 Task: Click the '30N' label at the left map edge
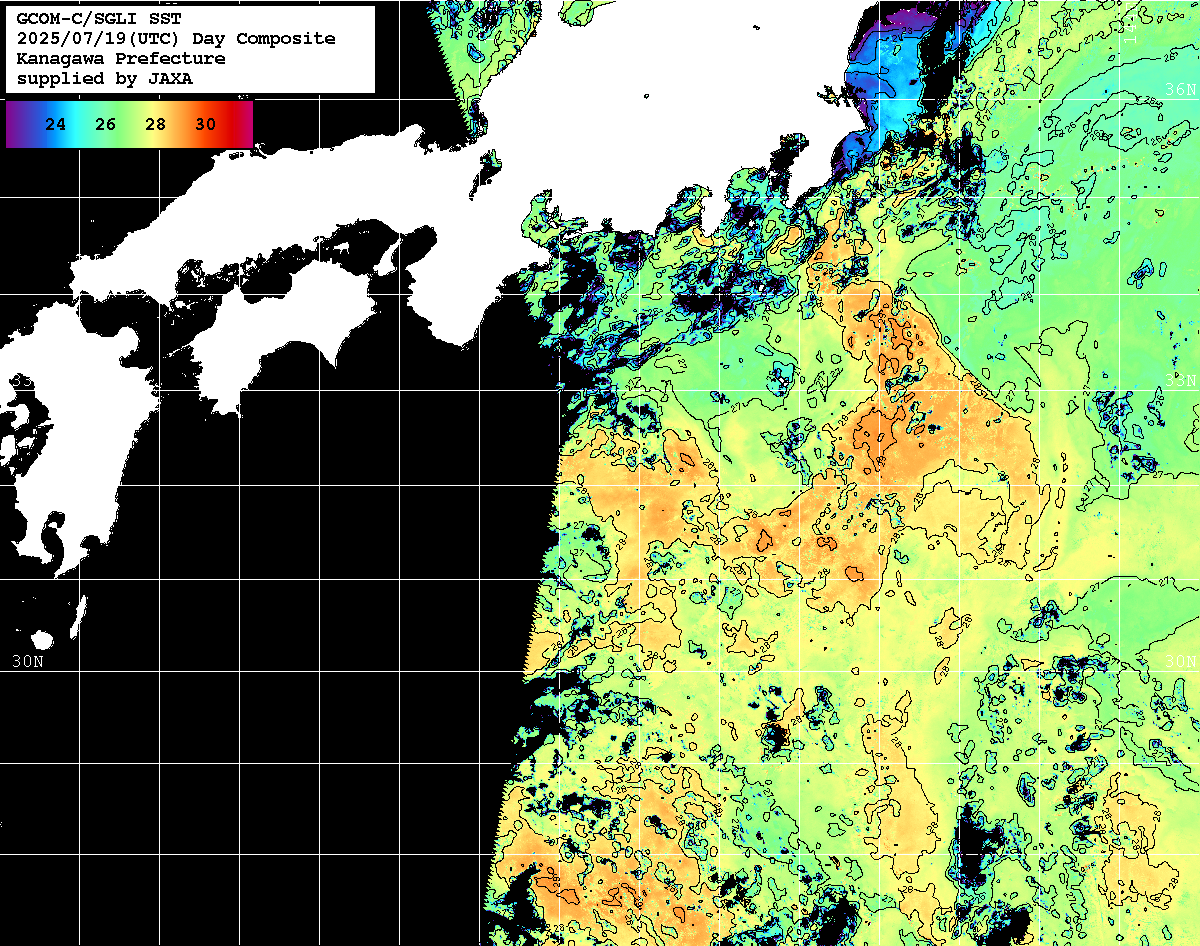[27, 661]
